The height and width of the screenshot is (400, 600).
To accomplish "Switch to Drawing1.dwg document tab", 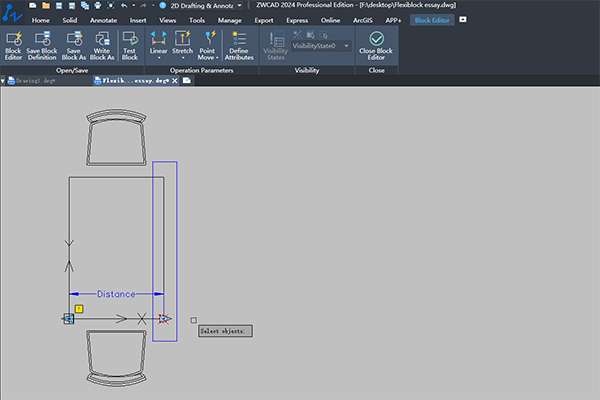I will (33, 80).
